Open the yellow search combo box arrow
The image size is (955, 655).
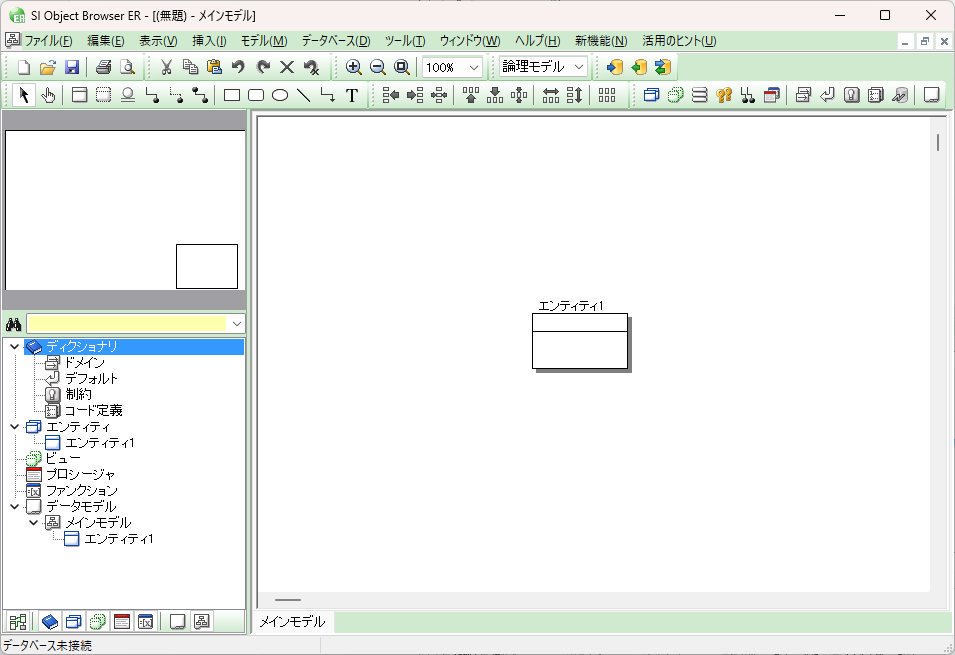[237, 324]
